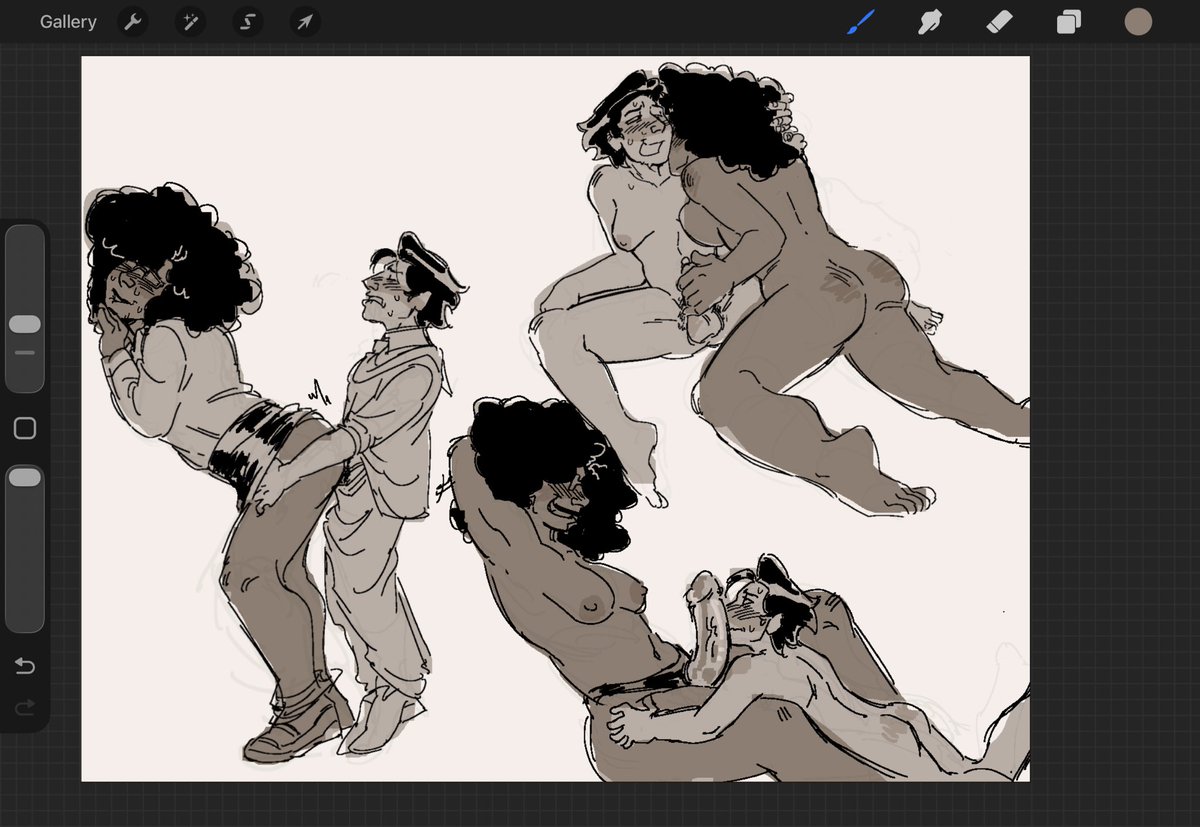Select the Eraser tool

pos(999,21)
